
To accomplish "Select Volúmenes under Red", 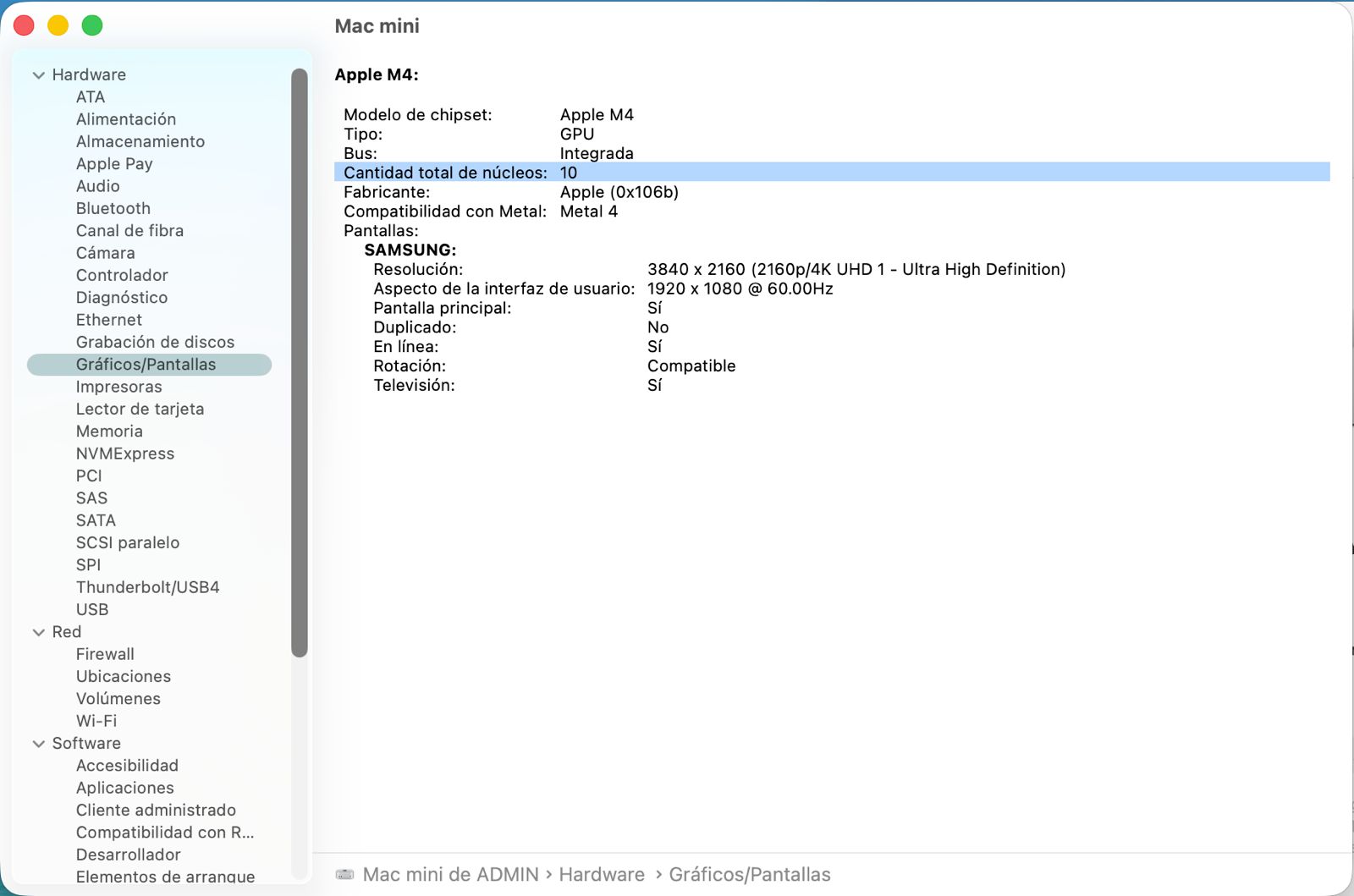I will 118,699.
